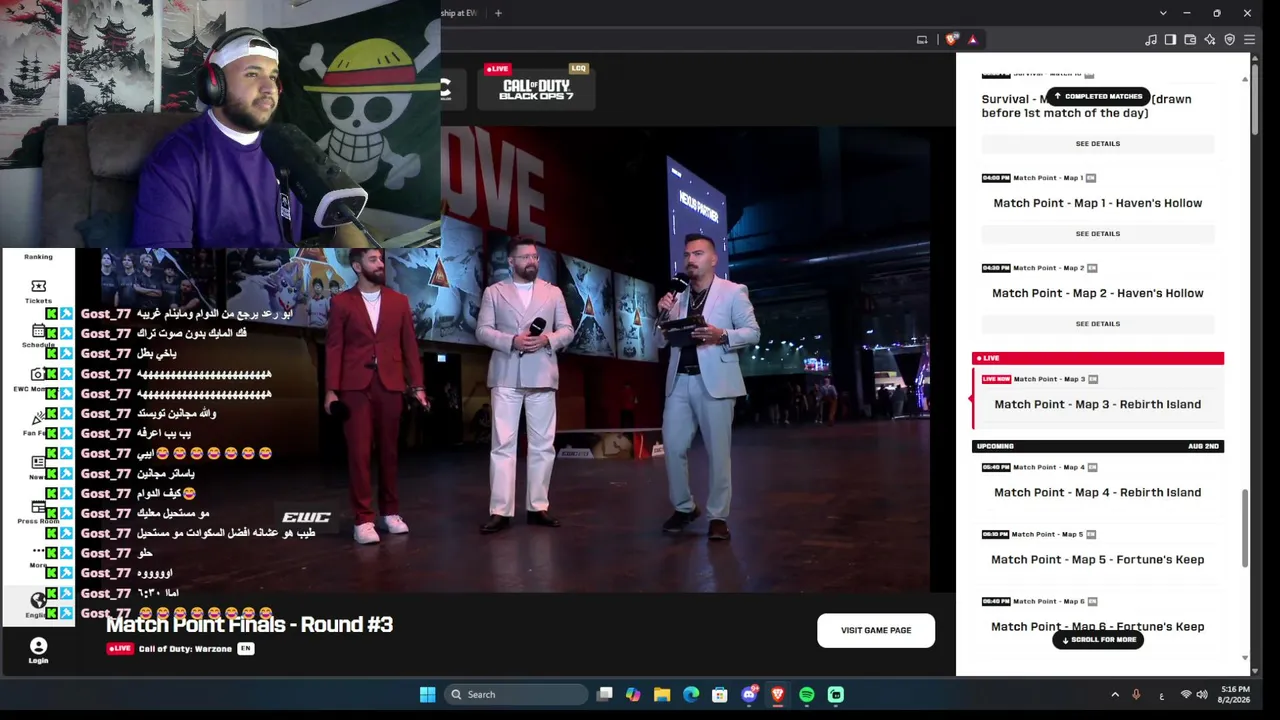Screen dimensions: 1280x720
Task: Open the volume tray icon
Action: coord(1202,695)
